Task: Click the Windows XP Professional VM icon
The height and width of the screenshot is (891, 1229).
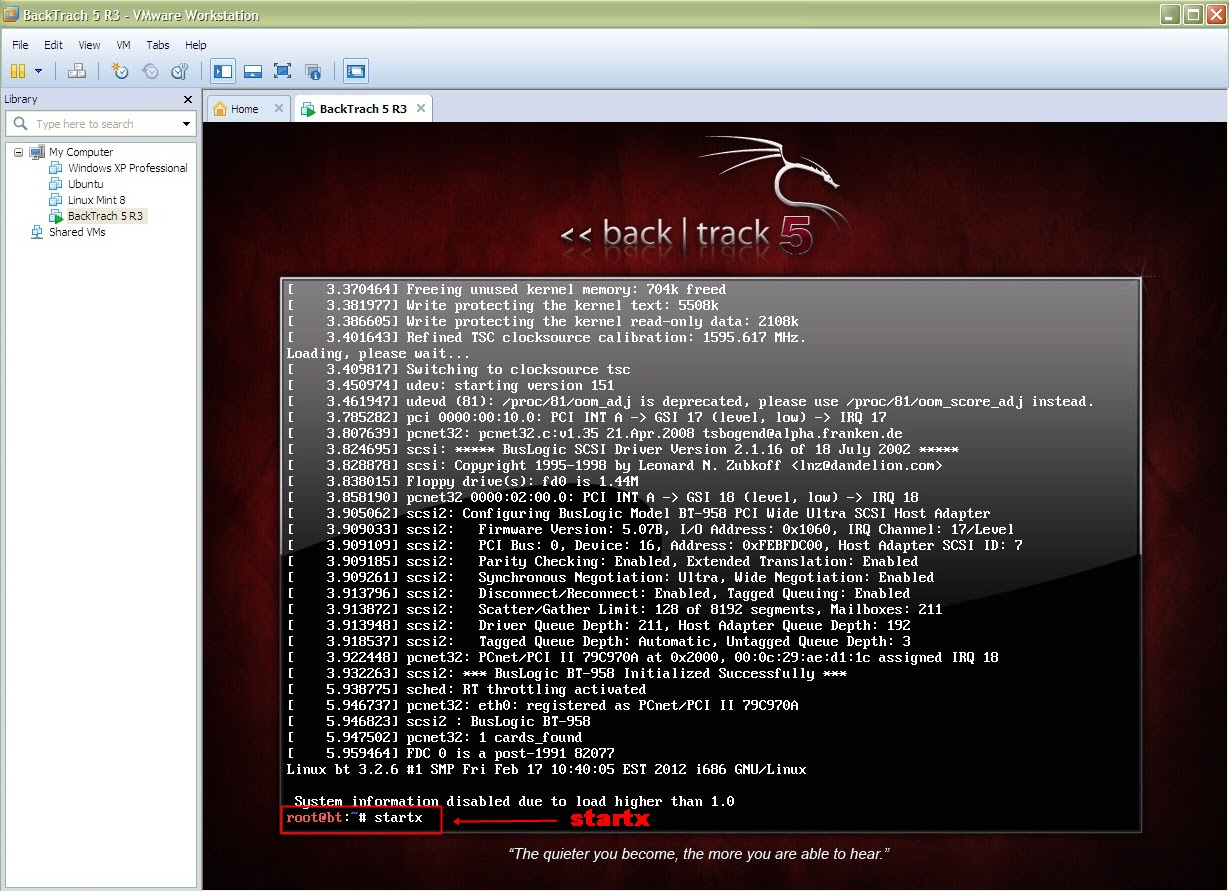Action: 56,168
